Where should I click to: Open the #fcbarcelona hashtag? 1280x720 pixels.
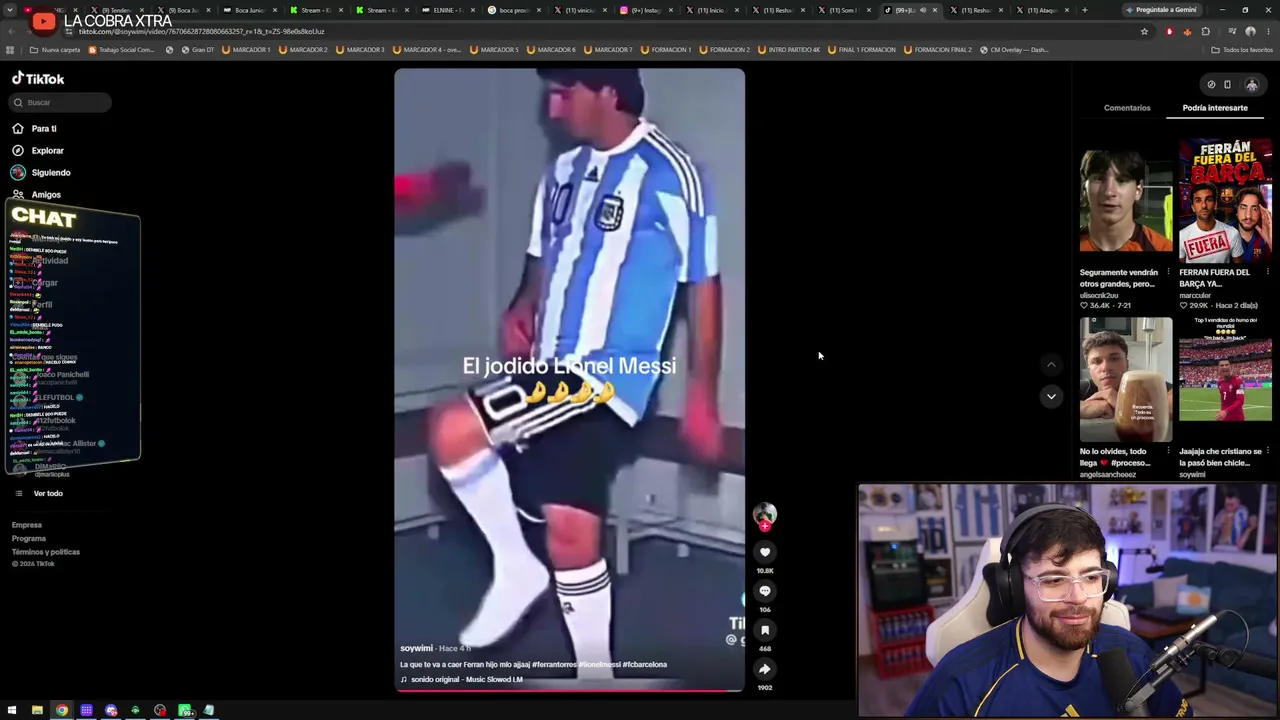pos(645,664)
